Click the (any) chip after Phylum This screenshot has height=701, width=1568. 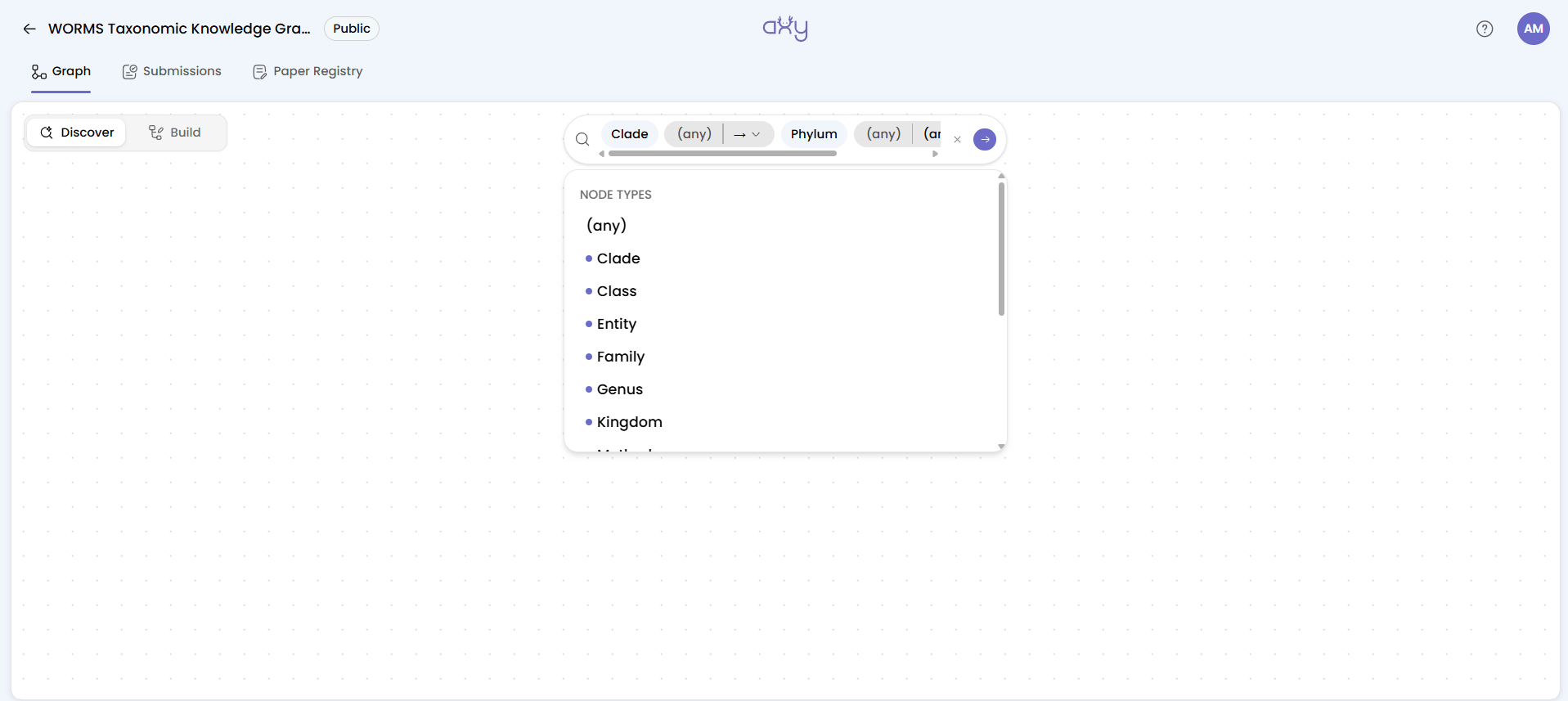click(883, 134)
